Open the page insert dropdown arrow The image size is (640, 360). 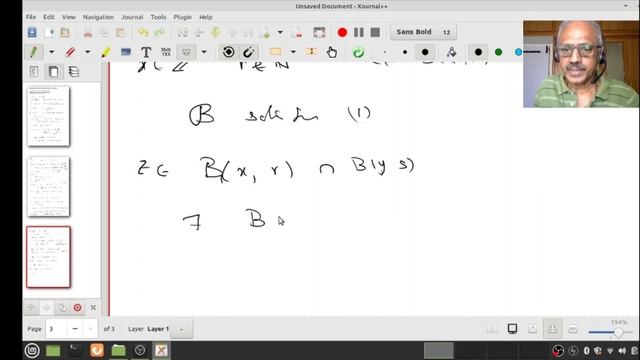[x=280, y=32]
